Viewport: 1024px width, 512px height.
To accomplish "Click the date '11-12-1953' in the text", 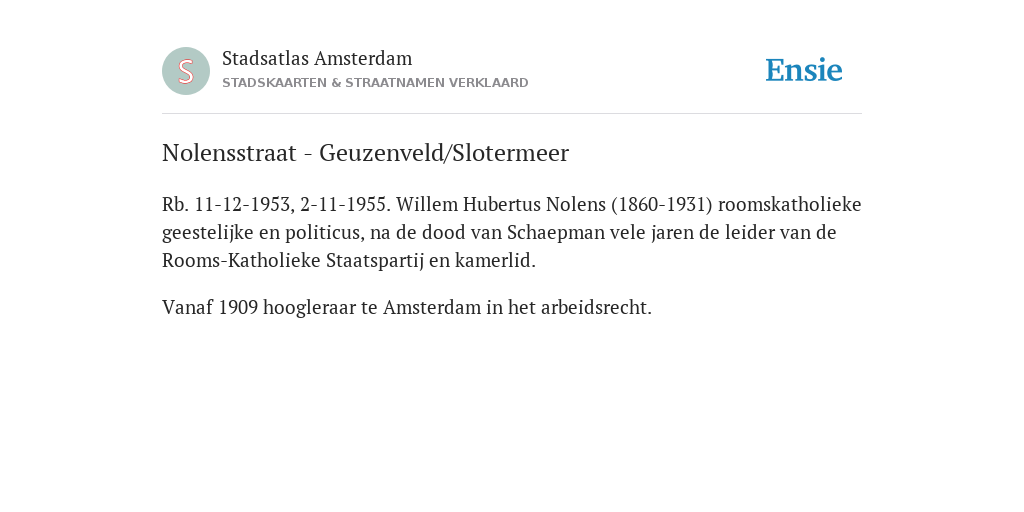I will click(x=243, y=204).
